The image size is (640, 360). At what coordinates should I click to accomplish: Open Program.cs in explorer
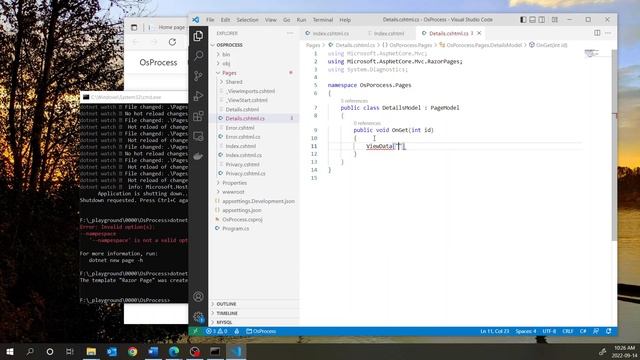click(x=254, y=229)
